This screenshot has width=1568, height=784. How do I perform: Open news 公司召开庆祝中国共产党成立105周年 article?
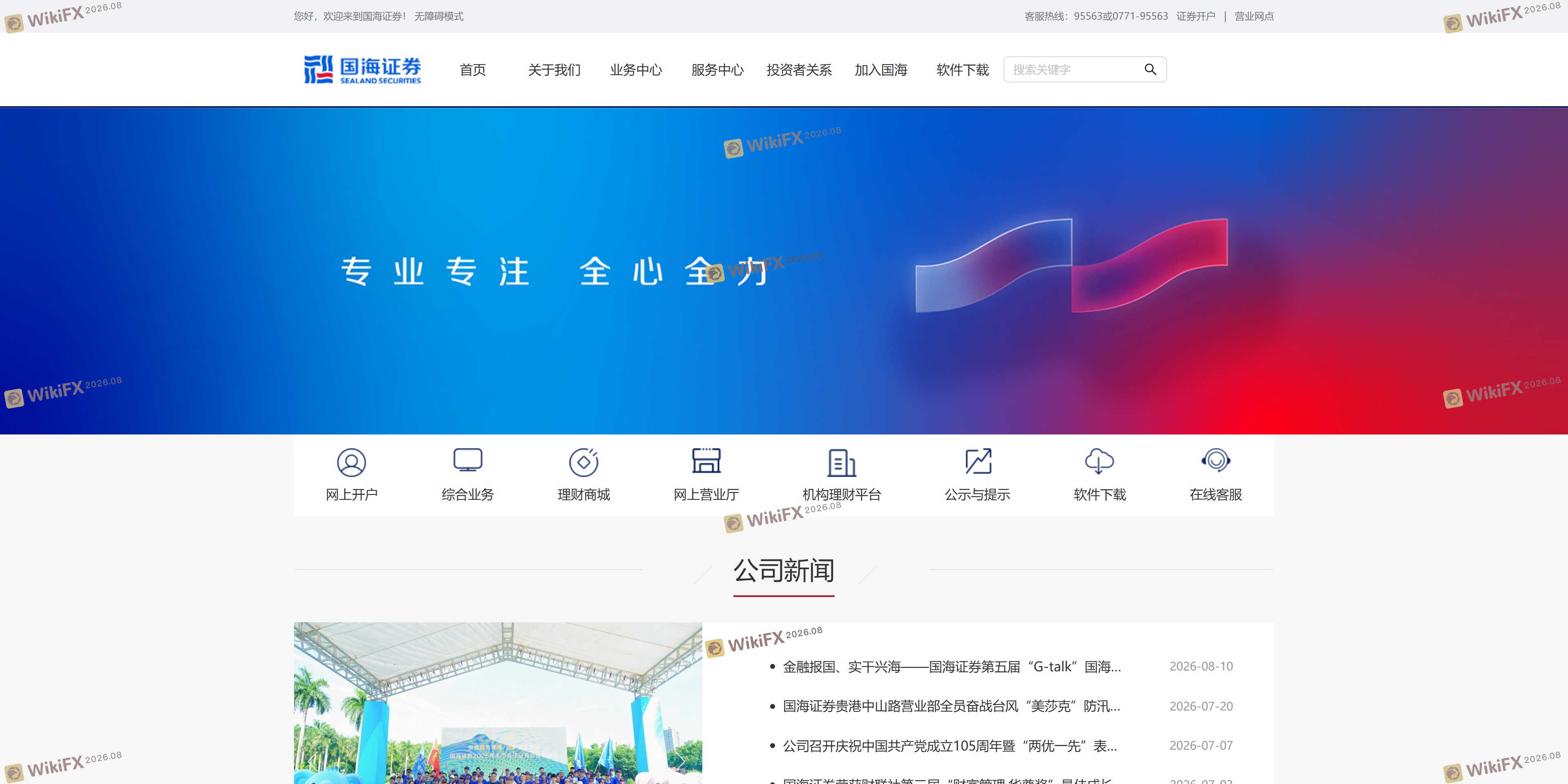pos(950,746)
